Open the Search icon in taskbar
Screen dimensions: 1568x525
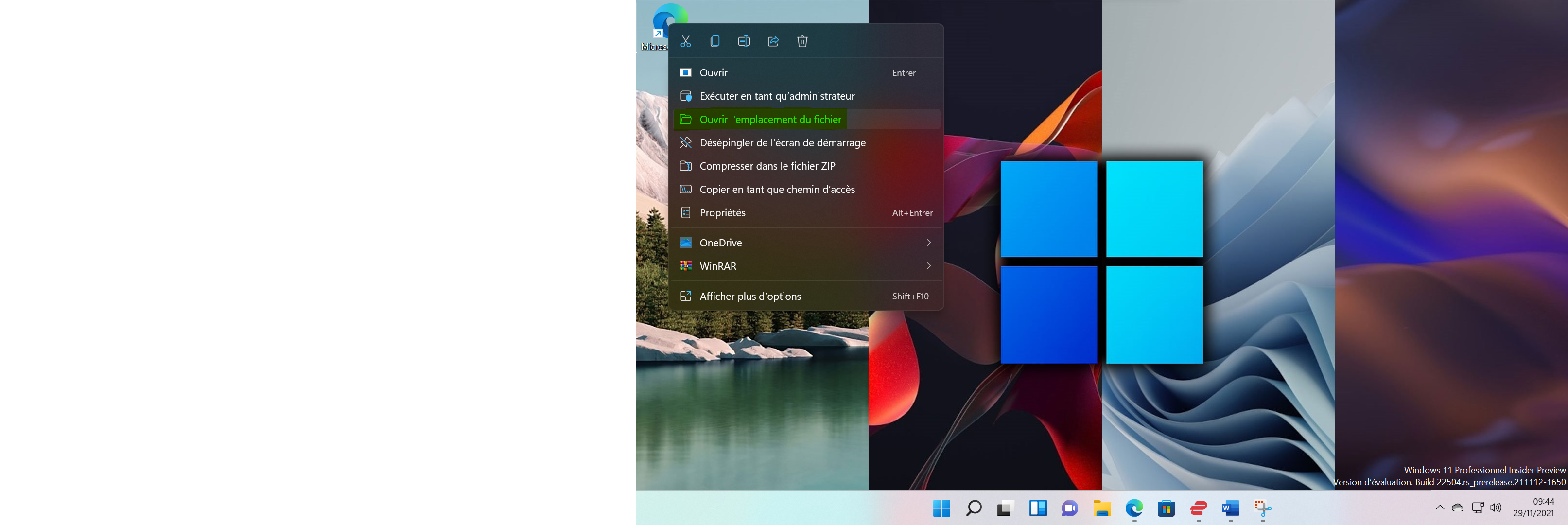(973, 508)
